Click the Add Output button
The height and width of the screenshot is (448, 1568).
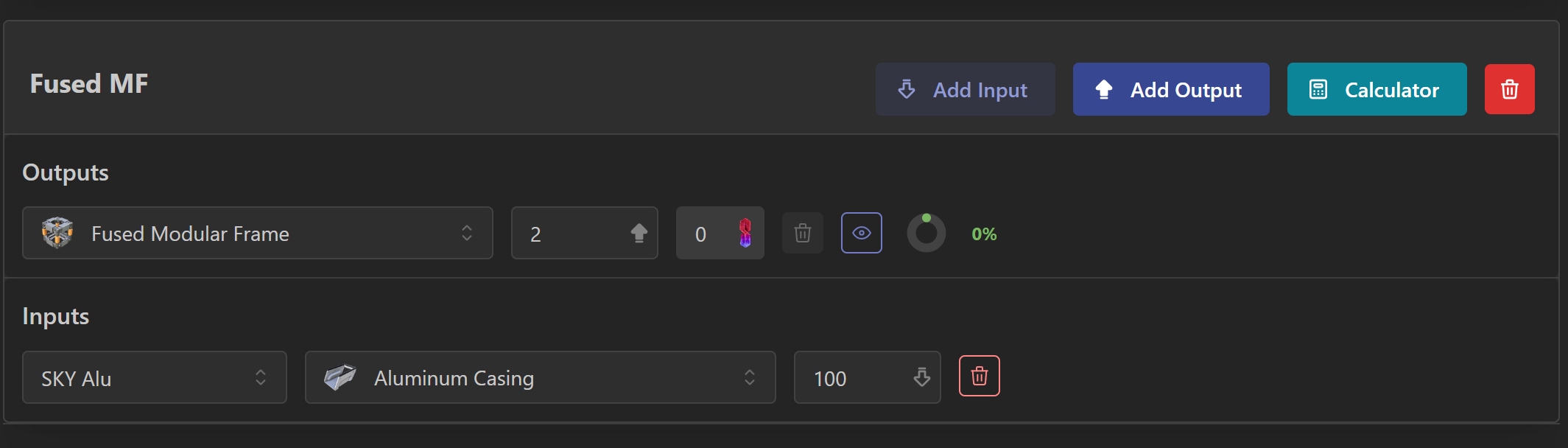(x=1170, y=89)
